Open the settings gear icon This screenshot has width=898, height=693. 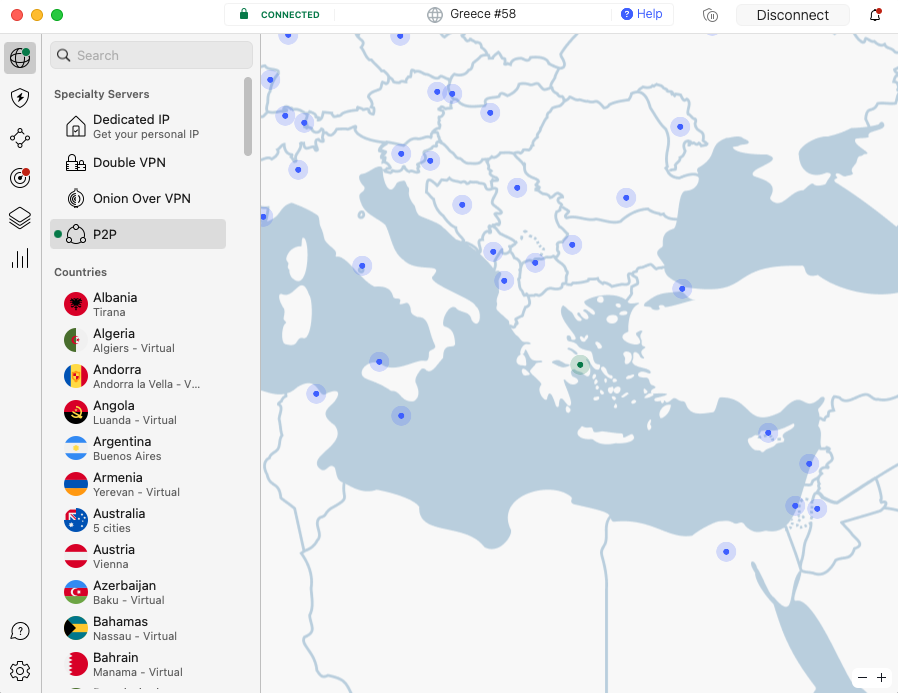pyautogui.click(x=20, y=671)
